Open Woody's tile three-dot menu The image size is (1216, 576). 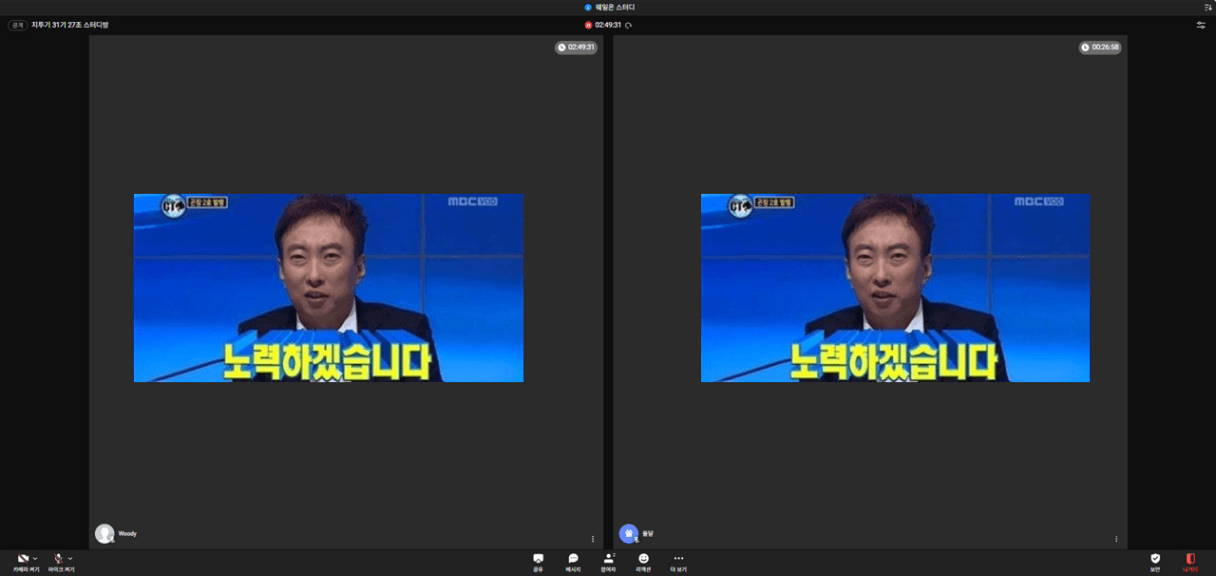593,539
